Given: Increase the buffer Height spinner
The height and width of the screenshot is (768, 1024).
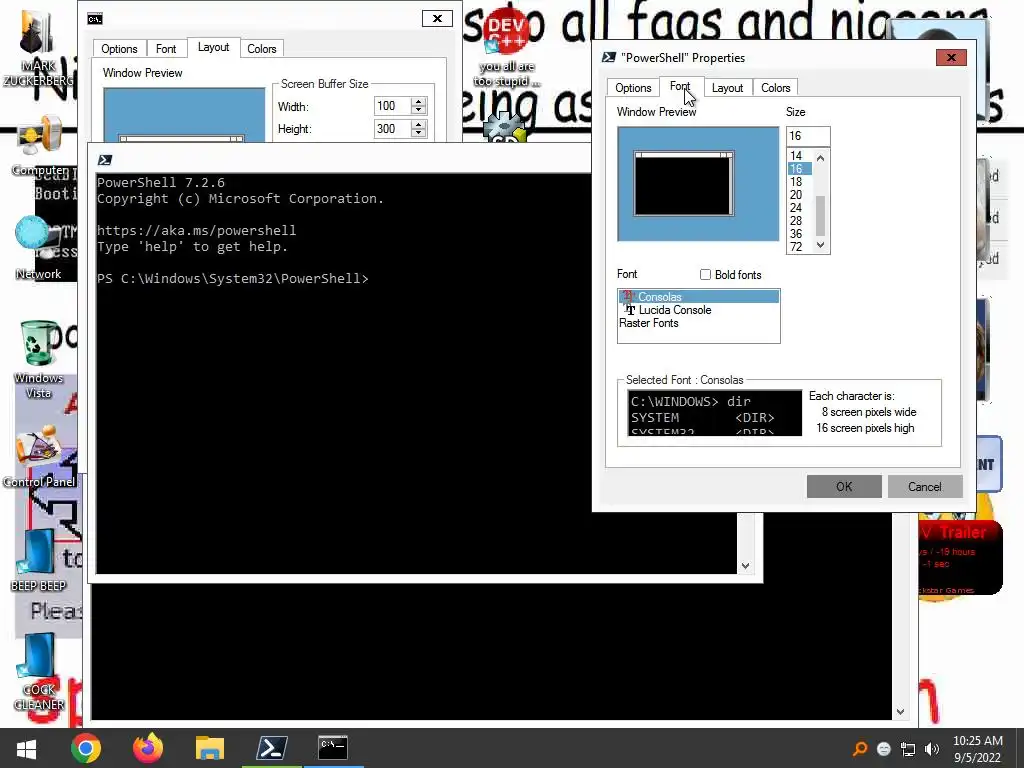Looking at the screenshot, I should [x=419, y=124].
